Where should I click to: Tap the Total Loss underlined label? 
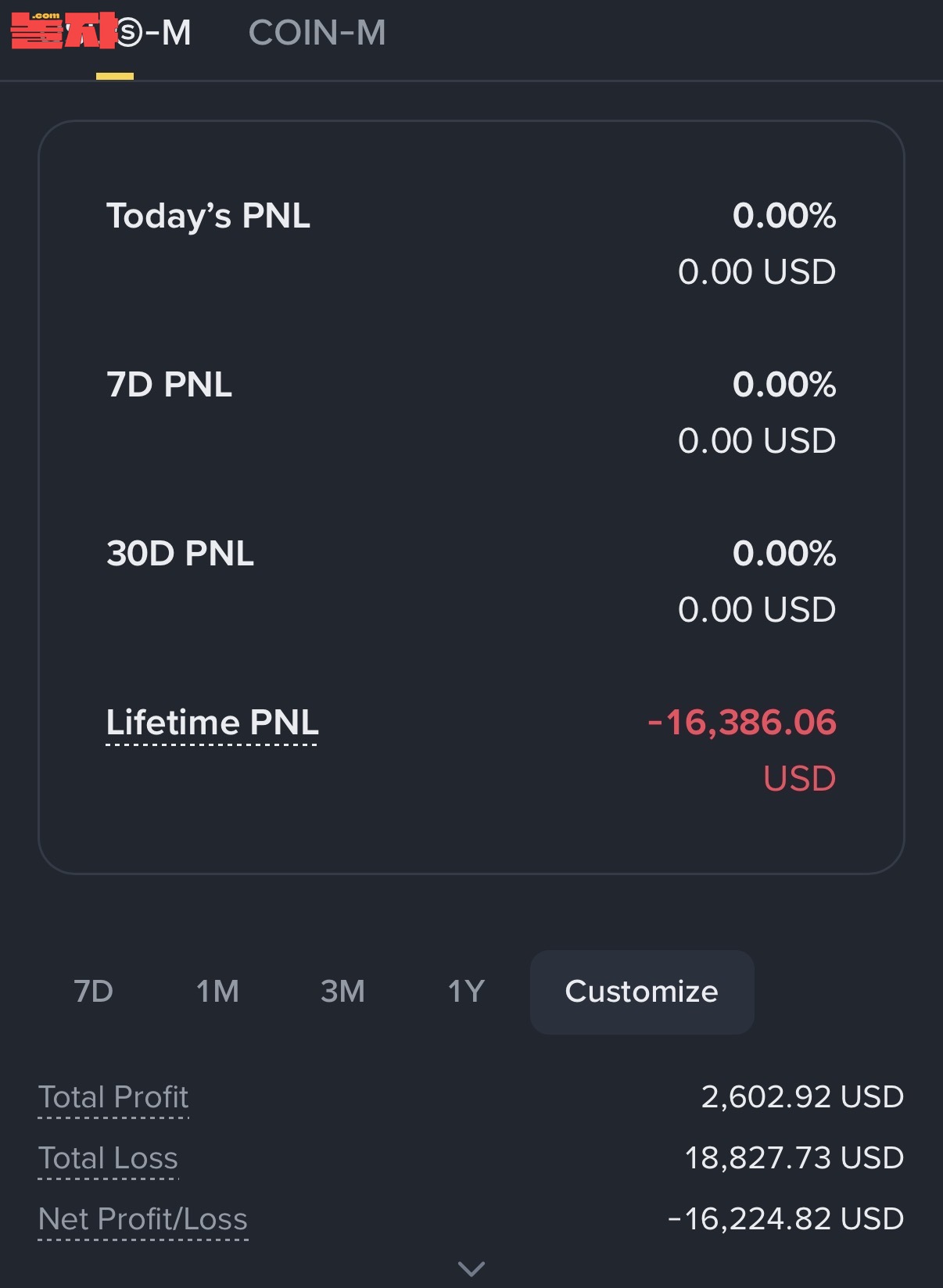[x=108, y=1158]
